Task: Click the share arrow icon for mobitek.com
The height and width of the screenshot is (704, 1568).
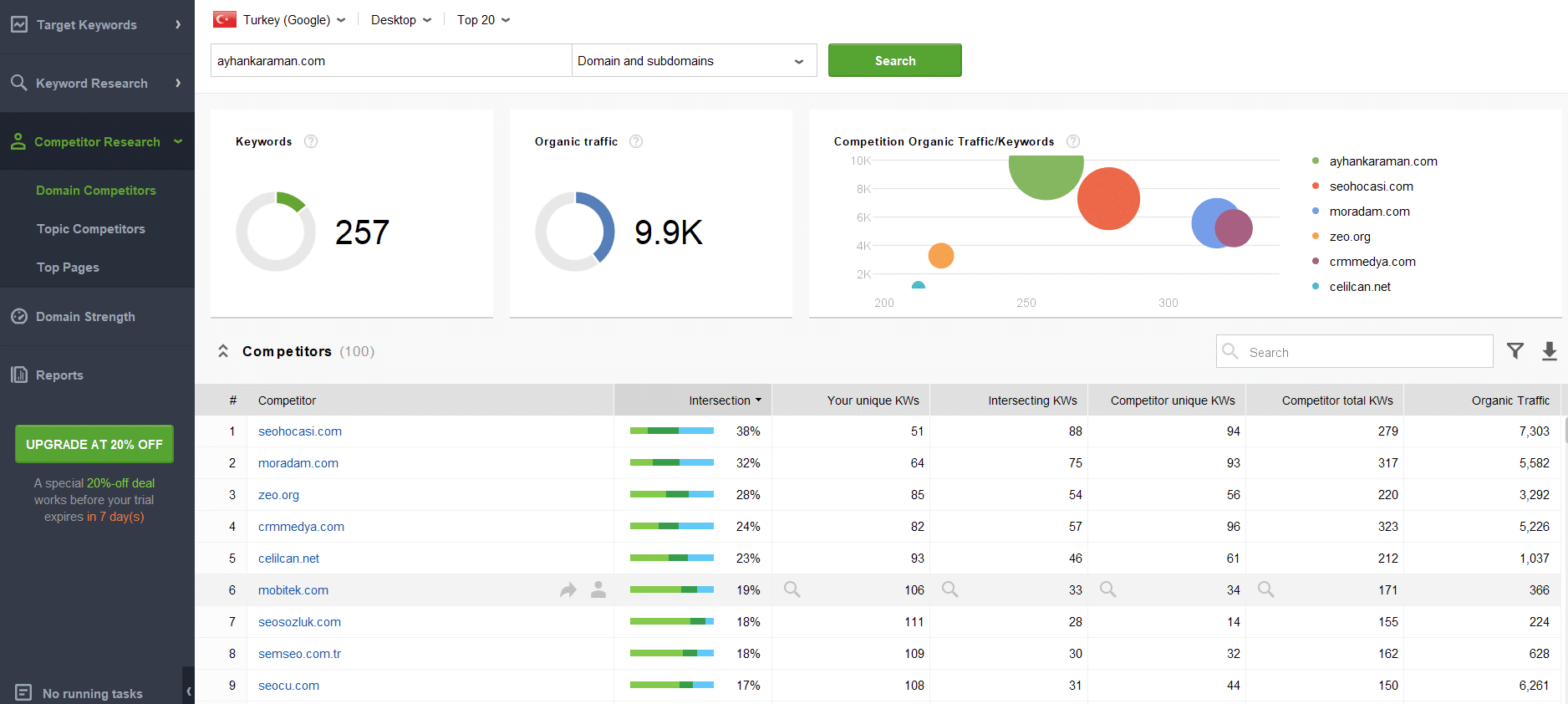Action: pos(568,590)
